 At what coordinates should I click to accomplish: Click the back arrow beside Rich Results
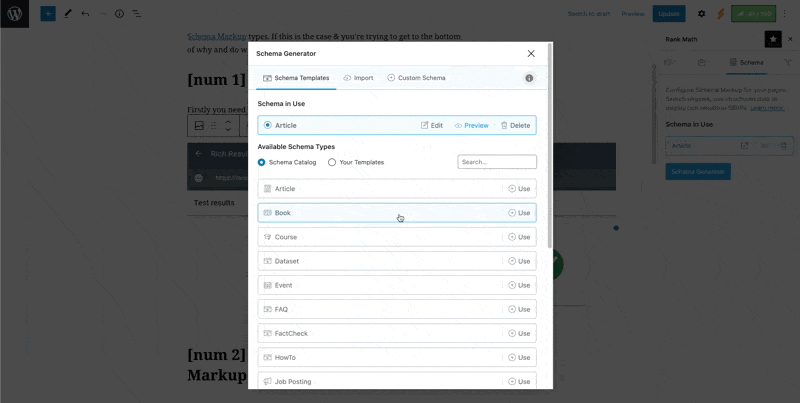199,154
